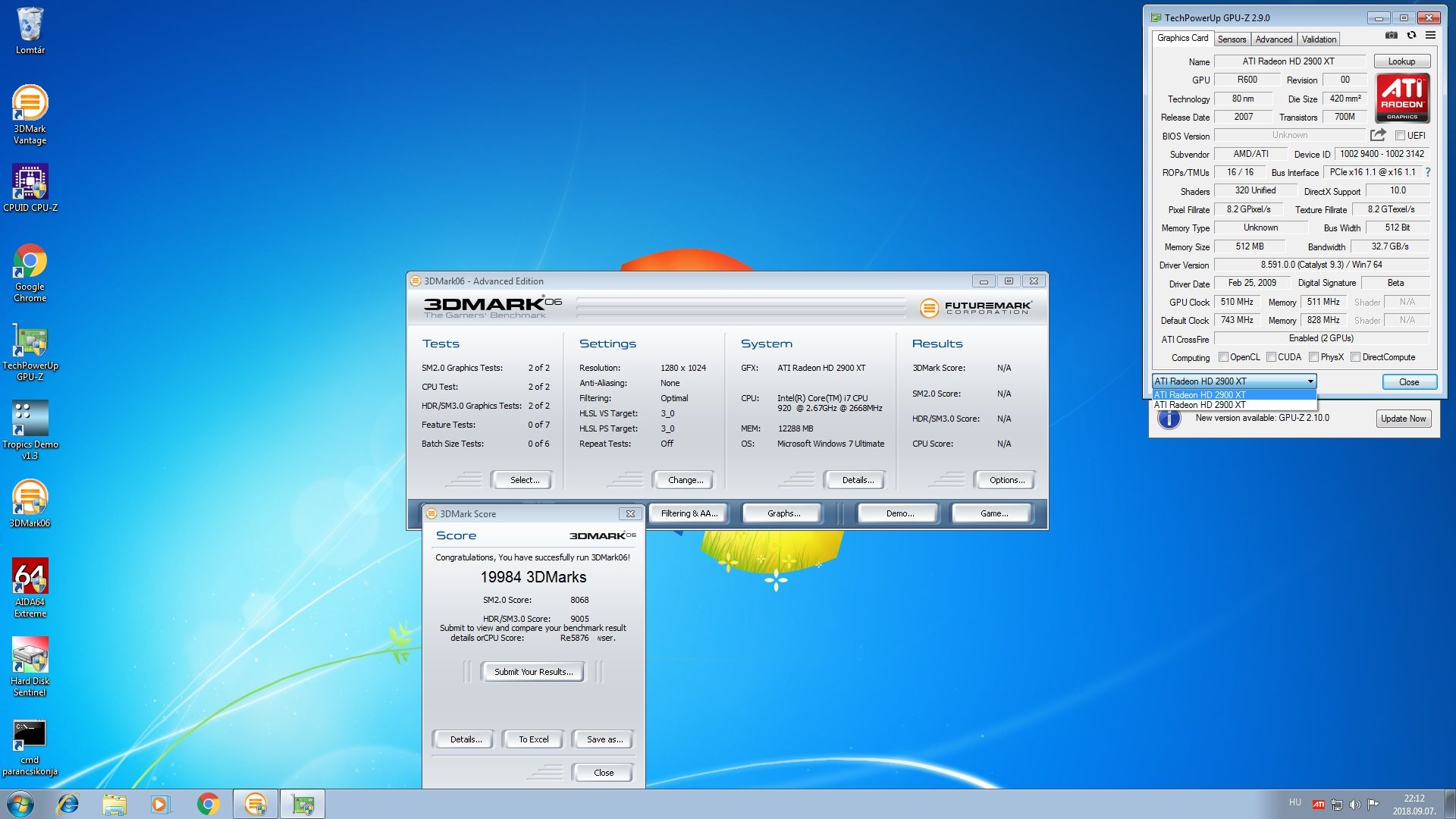Toggle the UEFI checkbox
The image size is (1456, 819).
(1400, 136)
